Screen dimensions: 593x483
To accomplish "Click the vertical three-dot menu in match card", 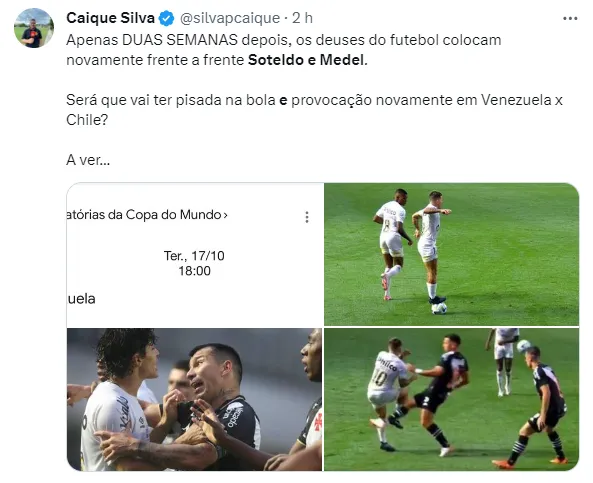I will click(x=307, y=217).
